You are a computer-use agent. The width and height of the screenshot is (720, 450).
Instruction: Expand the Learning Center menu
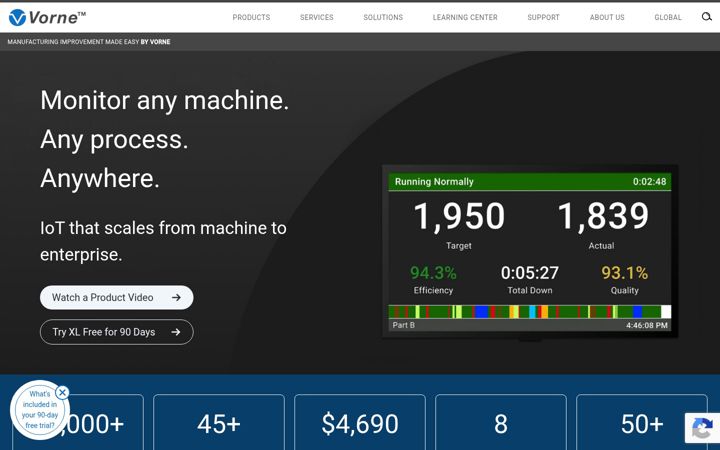[465, 17]
